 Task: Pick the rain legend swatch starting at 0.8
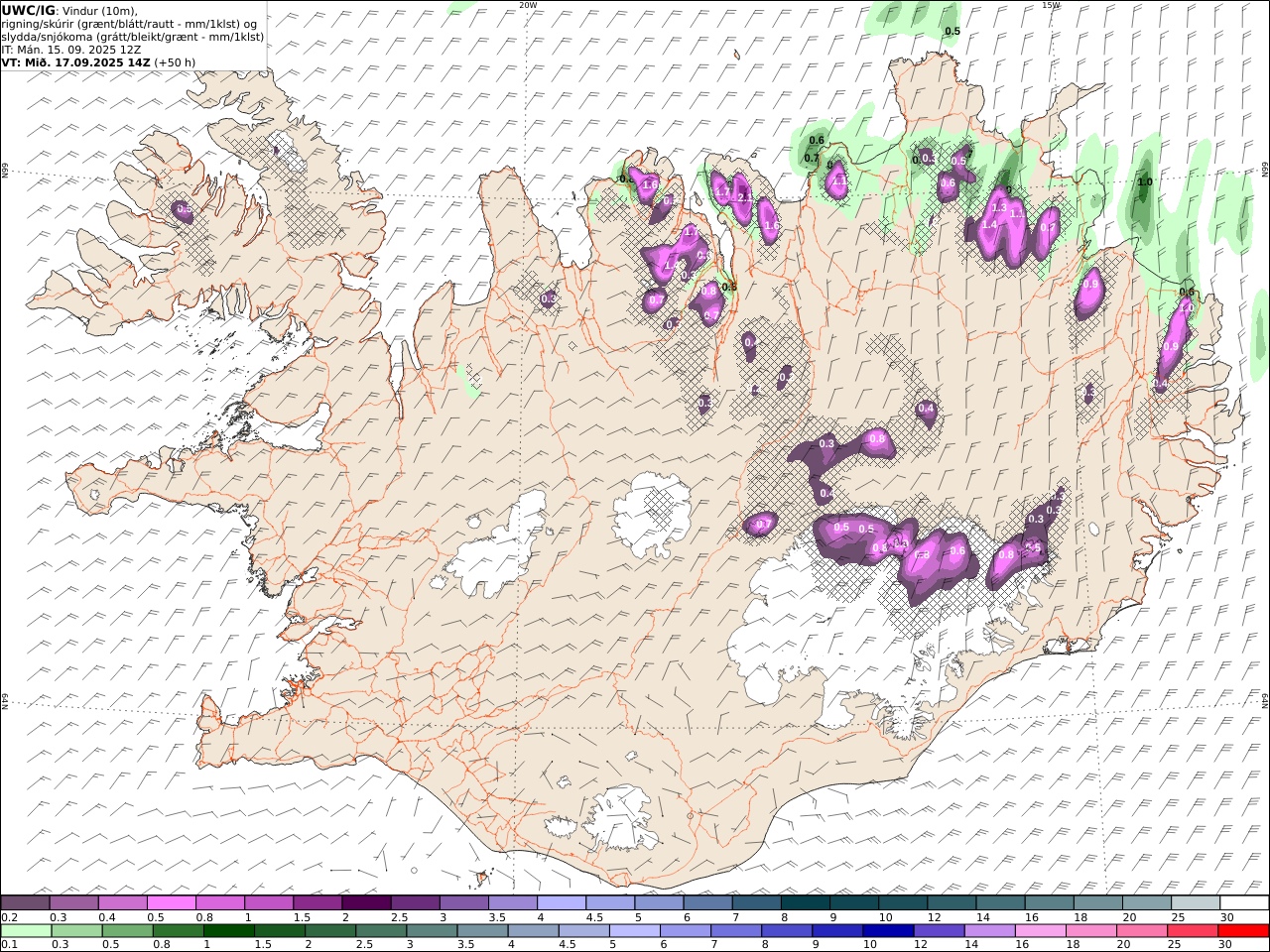click(179, 931)
